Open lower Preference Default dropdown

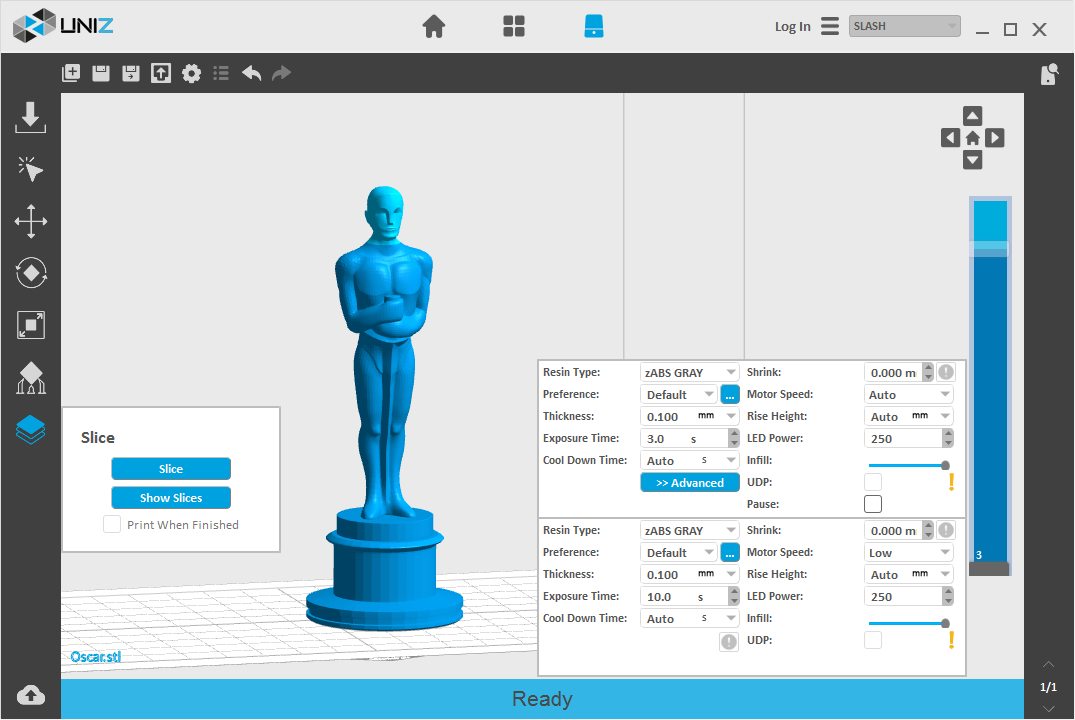point(679,553)
